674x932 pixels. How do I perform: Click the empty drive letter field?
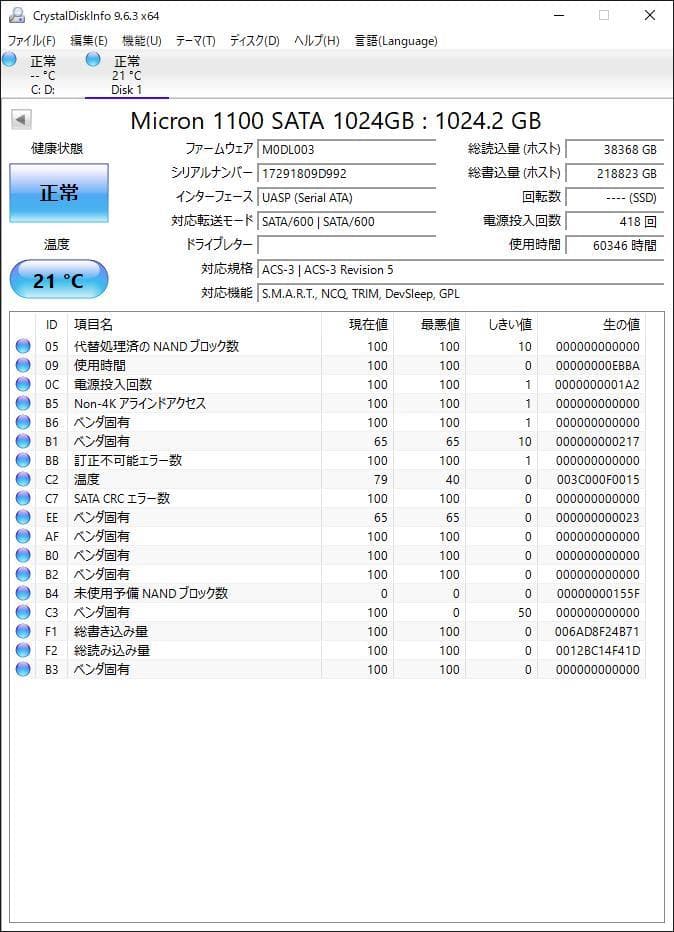pyautogui.click(x=347, y=245)
